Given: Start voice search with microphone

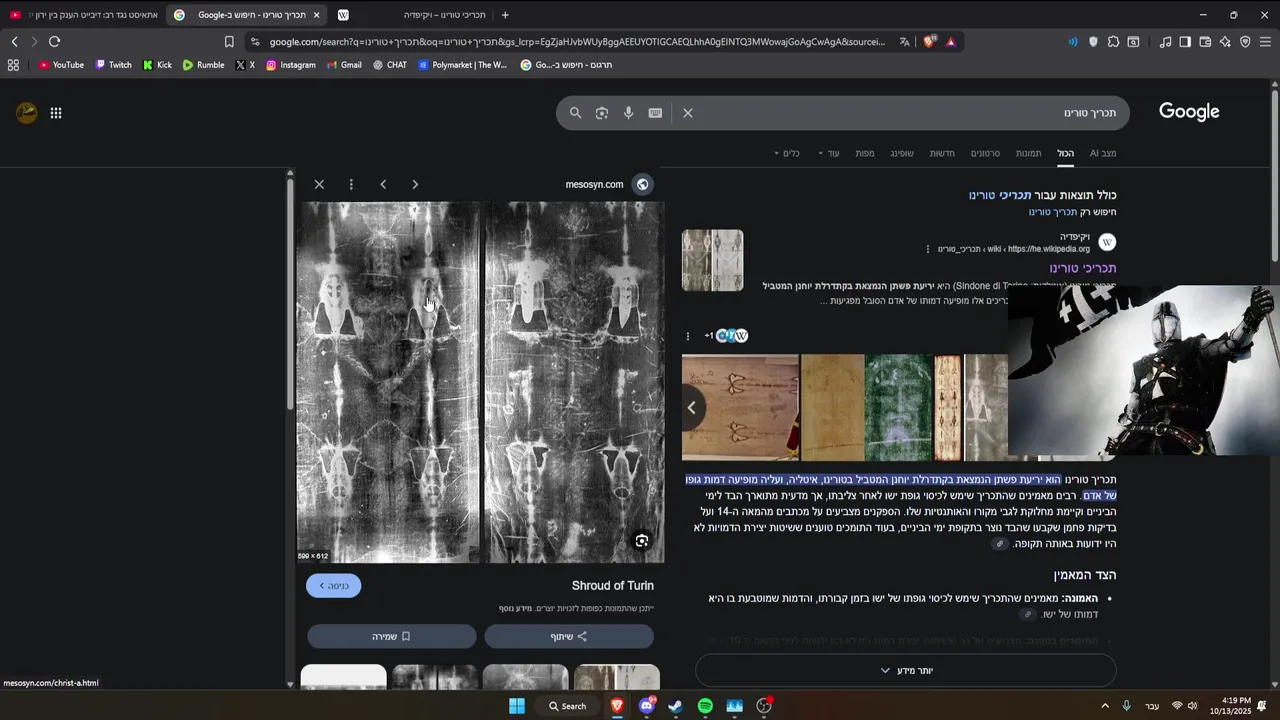Looking at the screenshot, I should click(628, 113).
